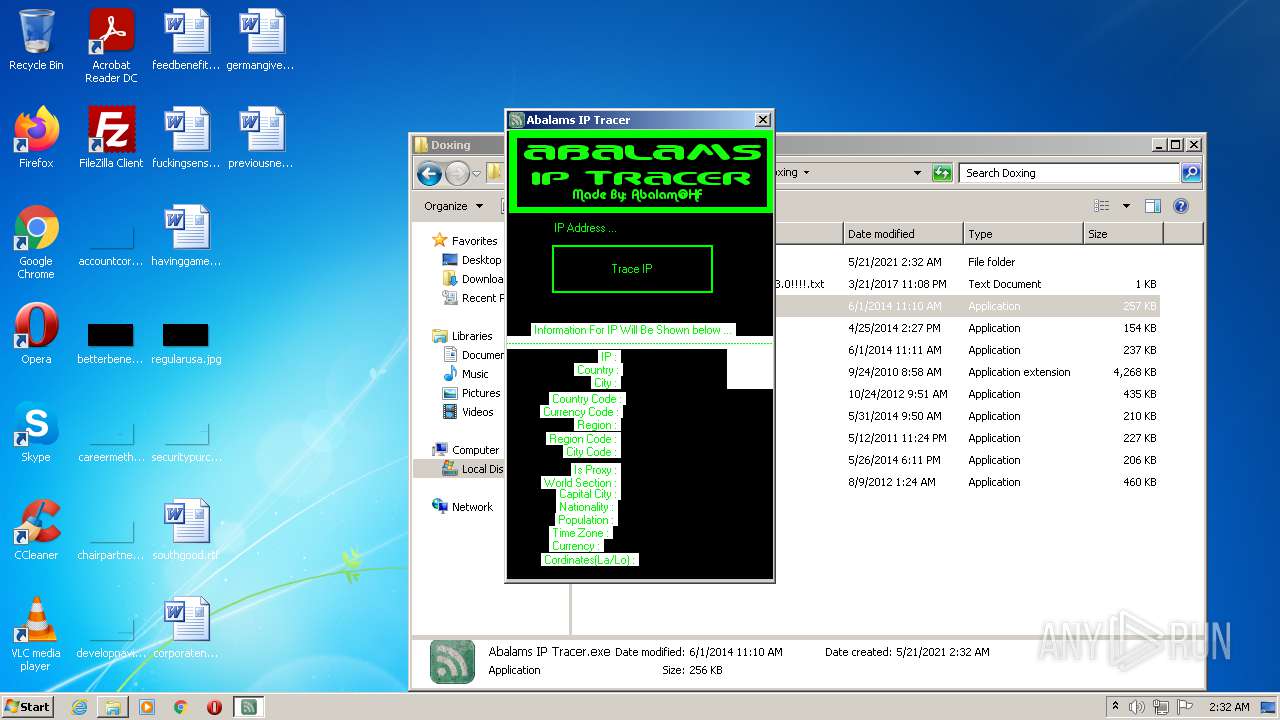The image size is (1280, 720).
Task: Show hidden system tray icons
Action: [x=1116, y=707]
